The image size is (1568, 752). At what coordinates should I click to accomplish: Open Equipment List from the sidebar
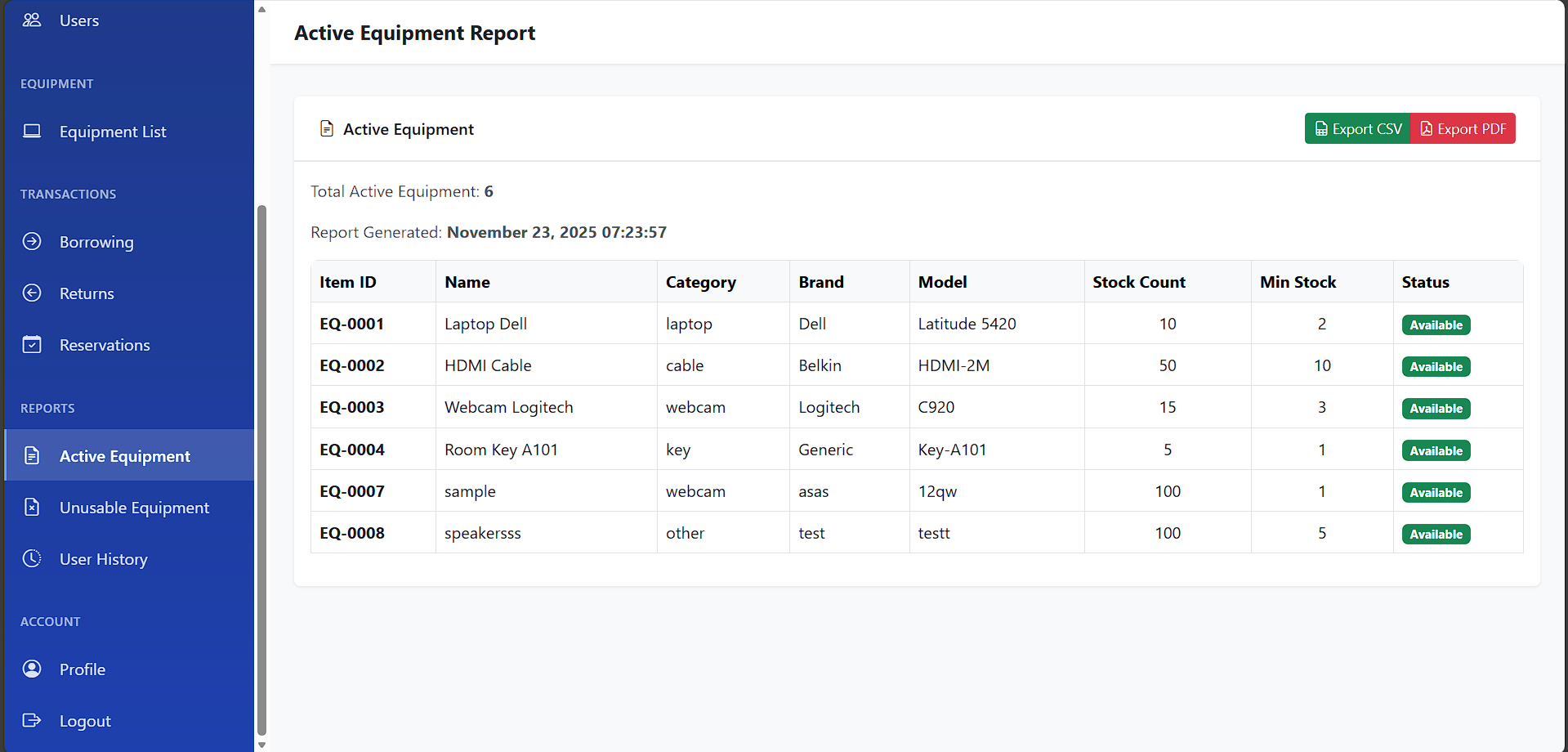[113, 132]
